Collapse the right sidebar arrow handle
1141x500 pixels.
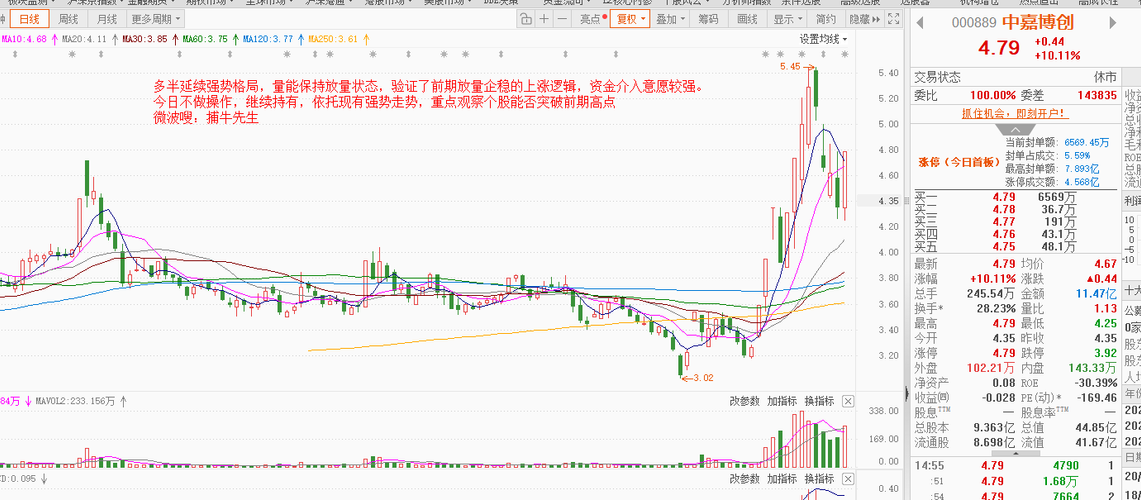click(907, 394)
